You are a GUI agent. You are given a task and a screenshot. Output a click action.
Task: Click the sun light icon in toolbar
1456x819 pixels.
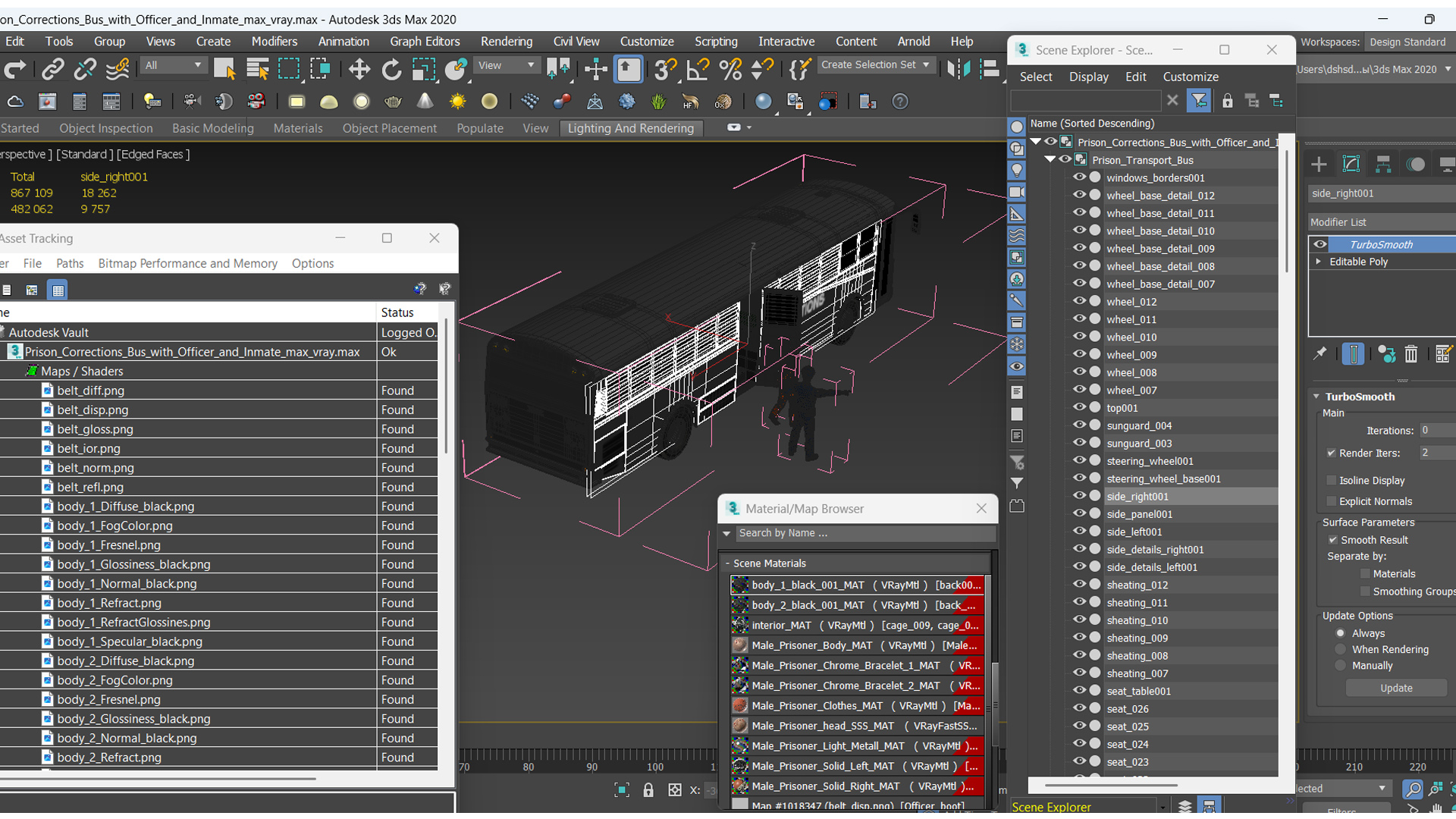457,102
